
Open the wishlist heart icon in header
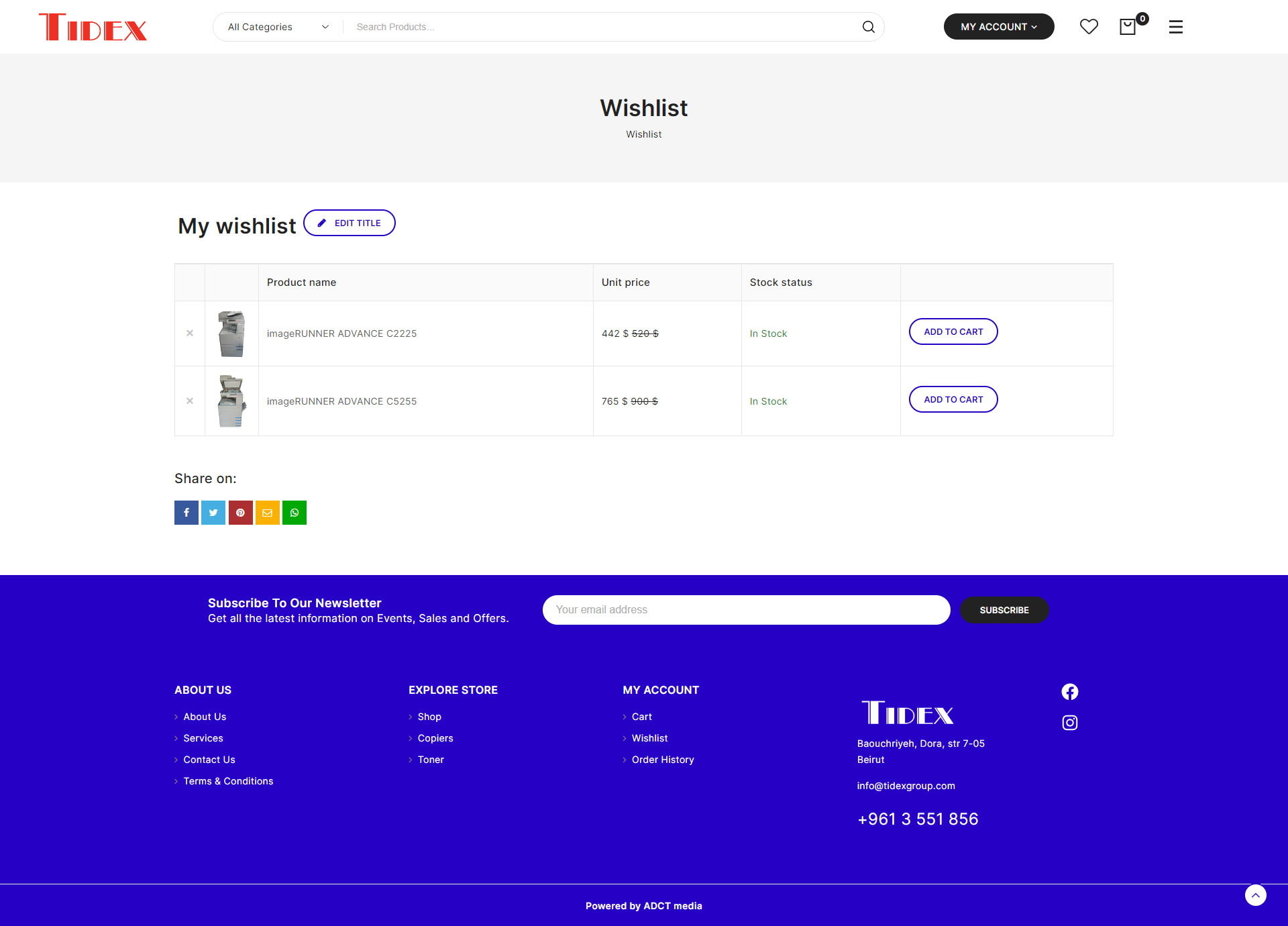(1089, 27)
